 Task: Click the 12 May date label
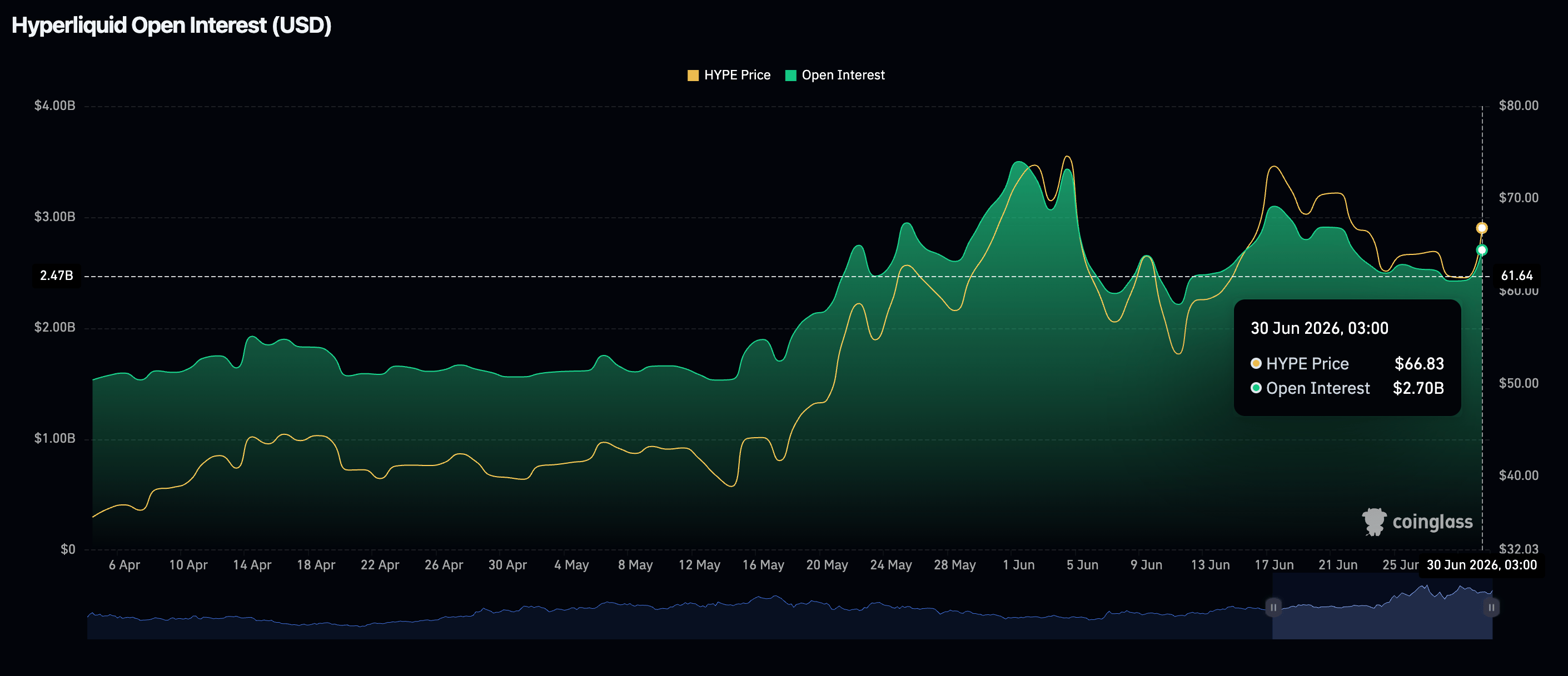(699, 565)
